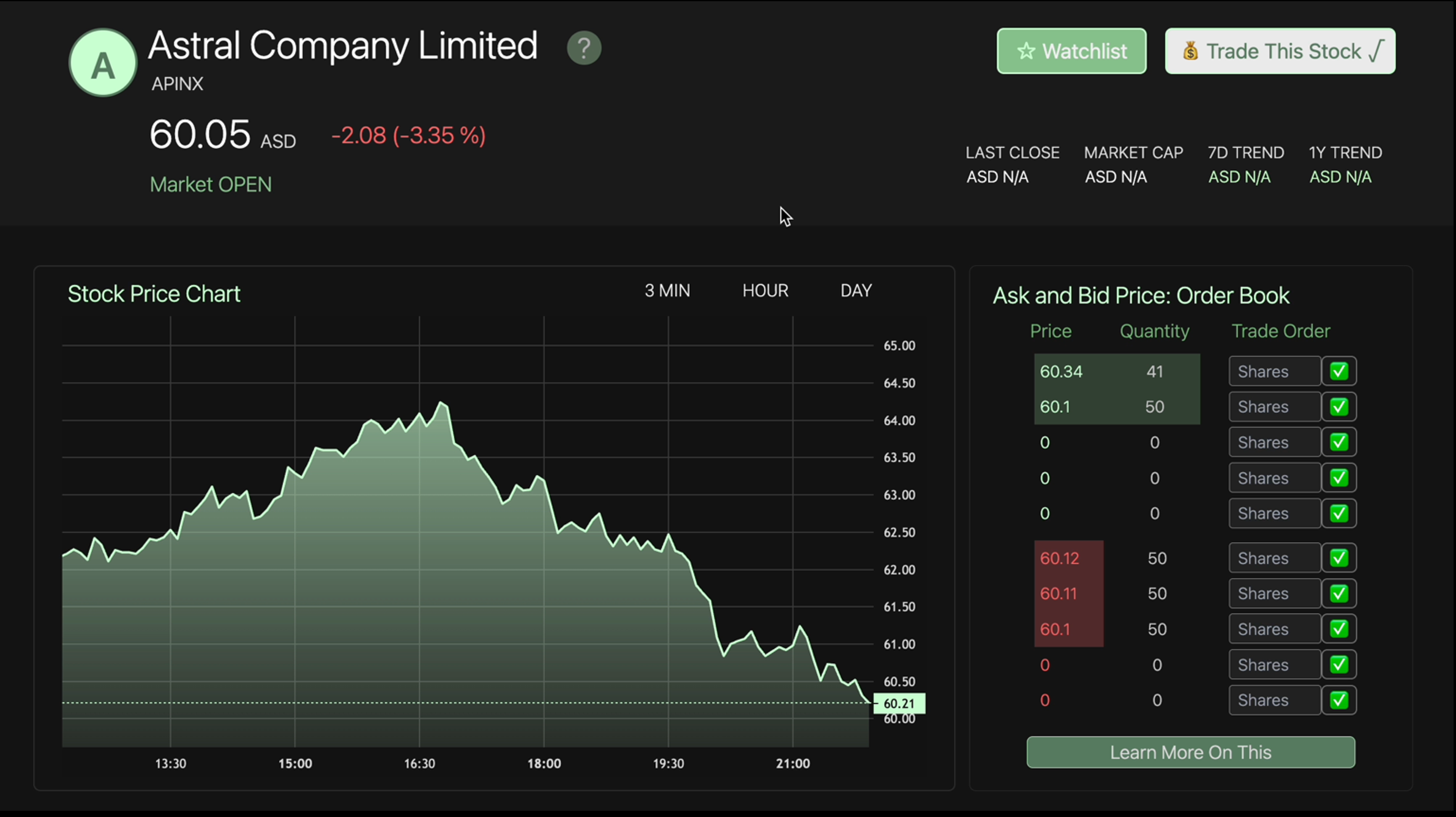The height and width of the screenshot is (817, 1456).
Task: Click the Astral Company circular avatar logo
Action: pyautogui.click(x=102, y=62)
